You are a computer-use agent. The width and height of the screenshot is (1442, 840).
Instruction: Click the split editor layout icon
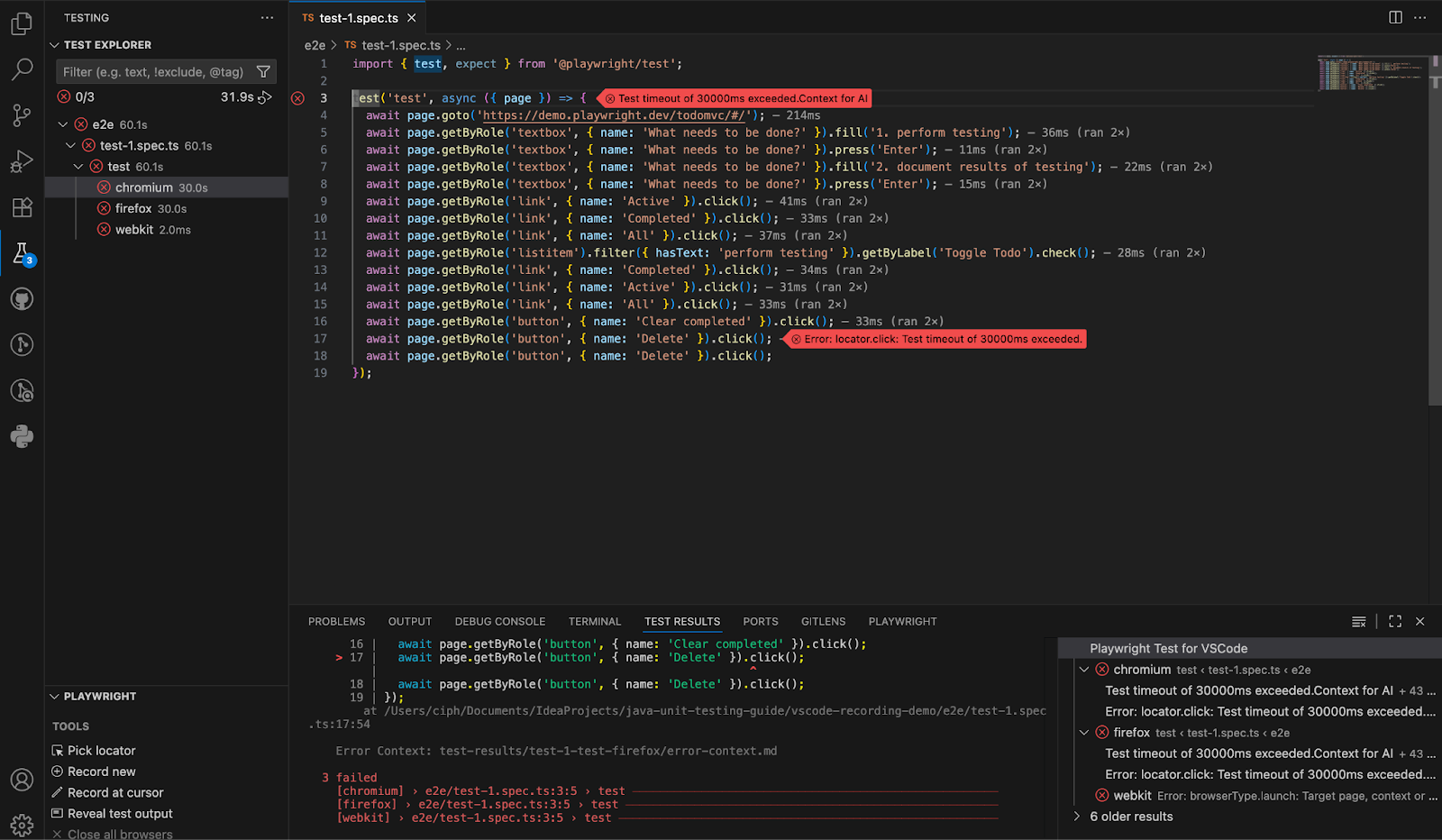(1395, 17)
